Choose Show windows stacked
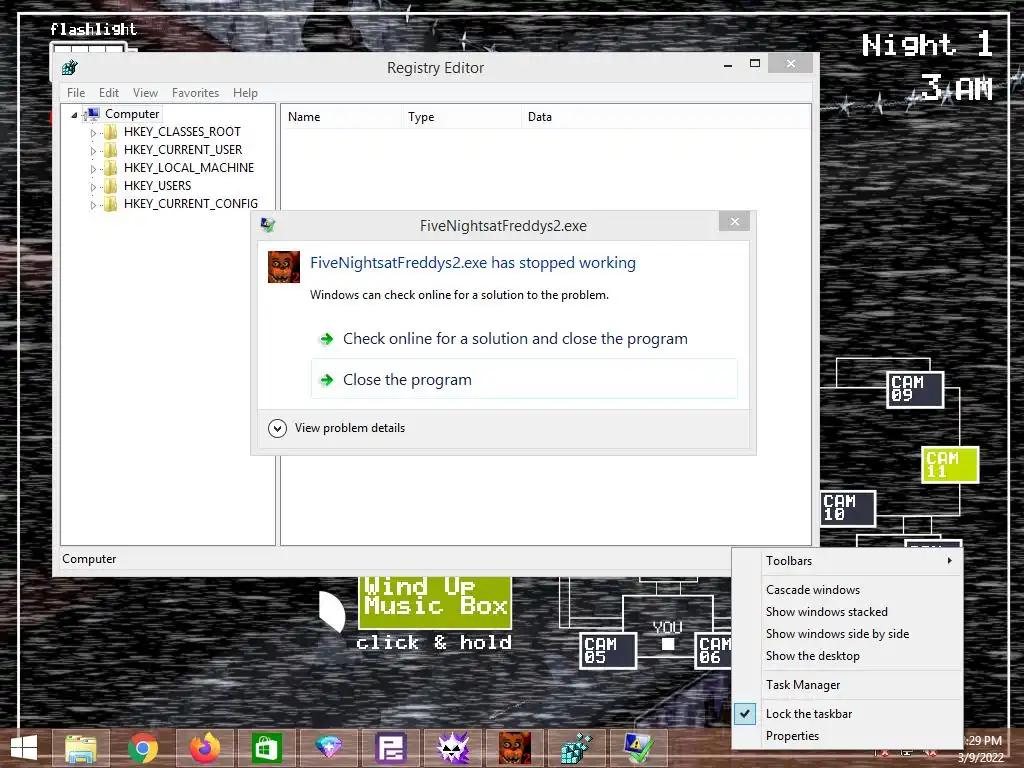Viewport: 1024px width, 768px height. click(x=826, y=612)
